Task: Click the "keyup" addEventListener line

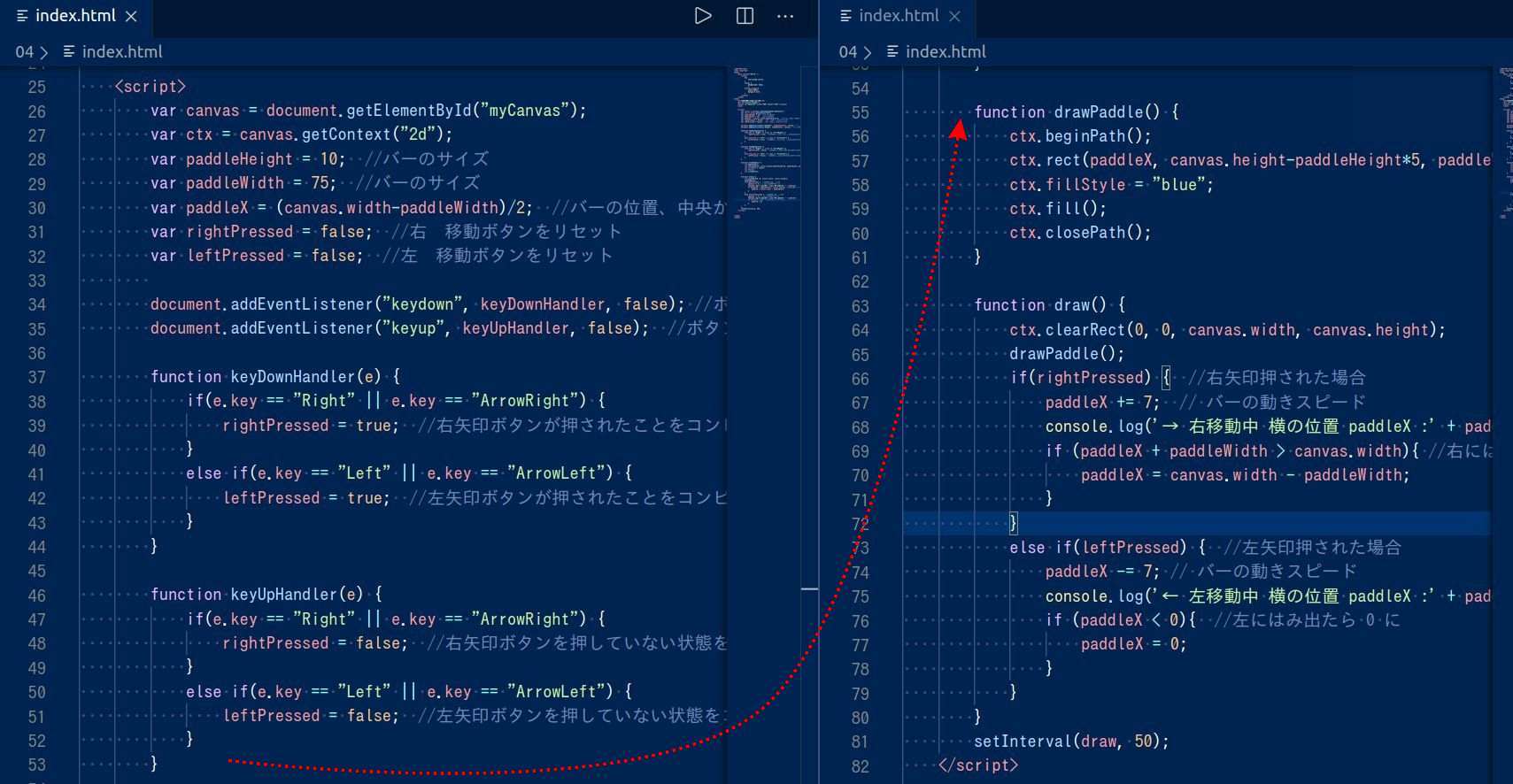Action: (x=399, y=328)
